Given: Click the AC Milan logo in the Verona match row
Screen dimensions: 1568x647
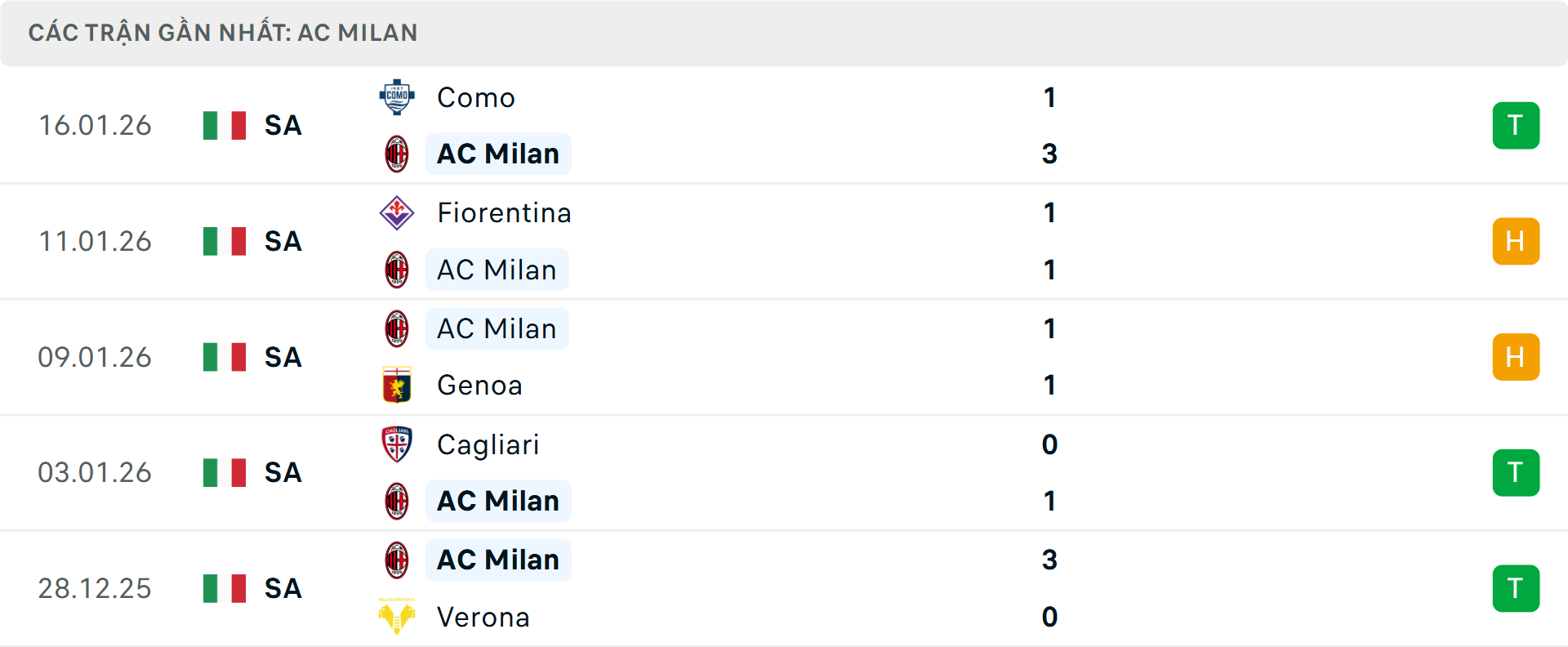Looking at the screenshot, I should [x=398, y=560].
